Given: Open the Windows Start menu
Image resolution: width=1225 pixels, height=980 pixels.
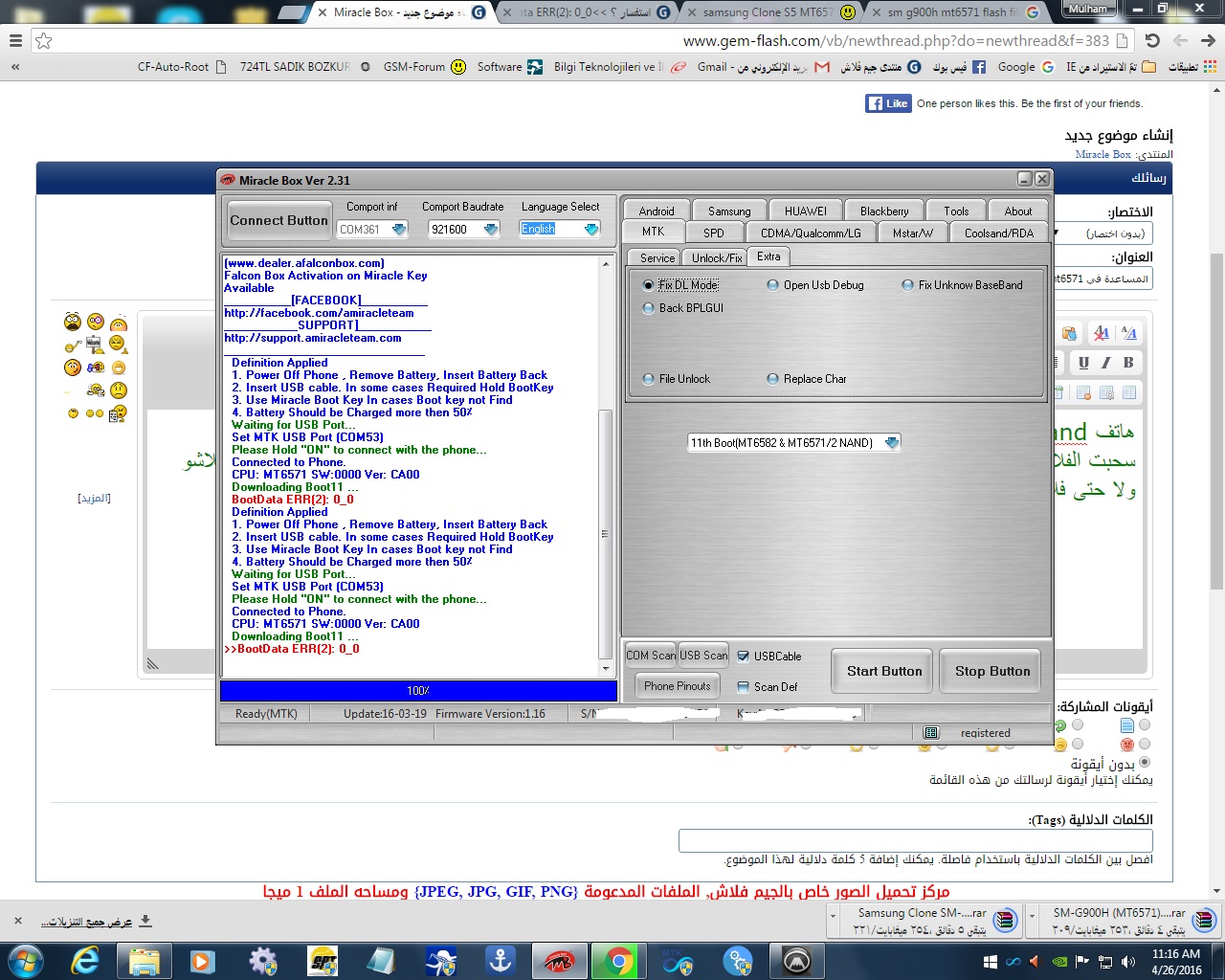Looking at the screenshot, I should point(25,960).
